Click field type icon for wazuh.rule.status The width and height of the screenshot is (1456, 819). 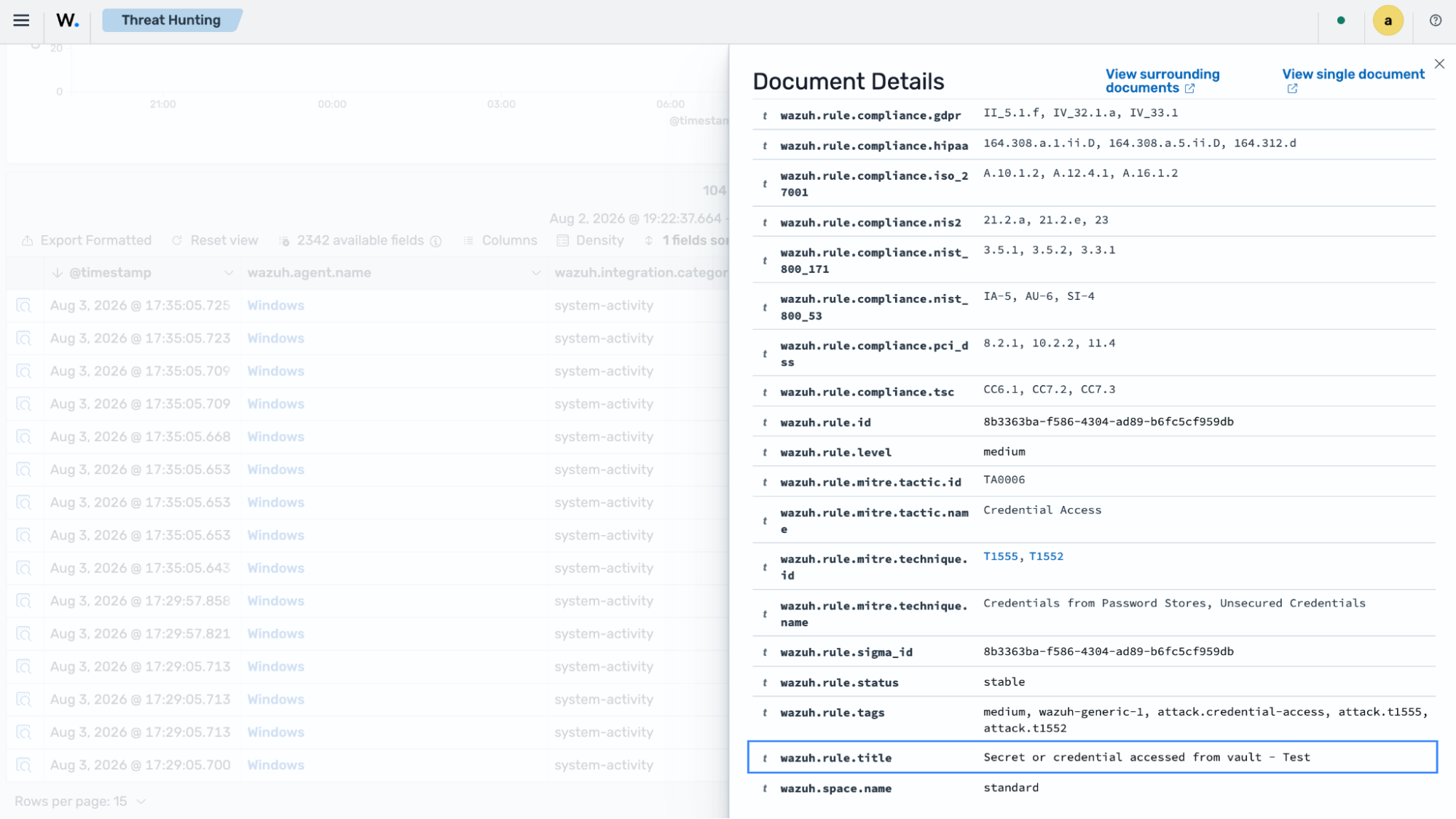(765, 683)
